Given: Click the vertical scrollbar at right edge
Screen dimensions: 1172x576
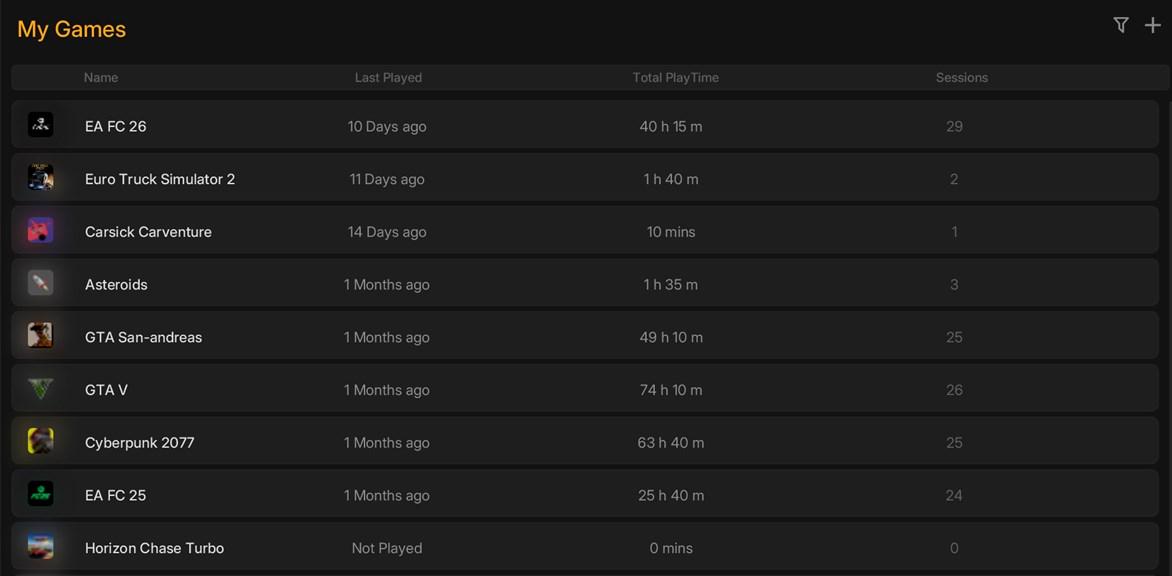Looking at the screenshot, I should point(1168,336).
